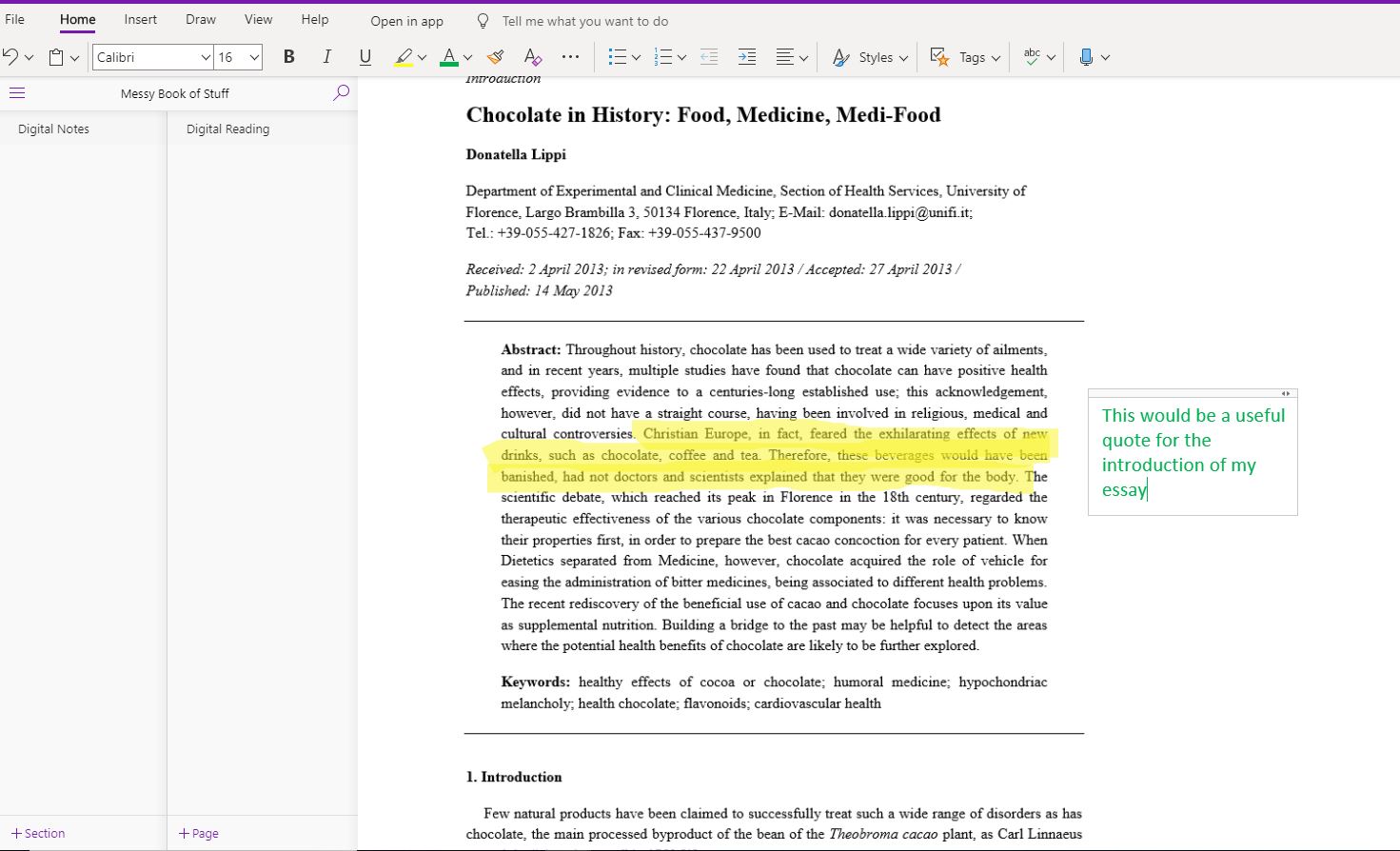Click the hamburger navigation icon
The width and height of the screenshot is (1400, 851).
tap(17, 93)
